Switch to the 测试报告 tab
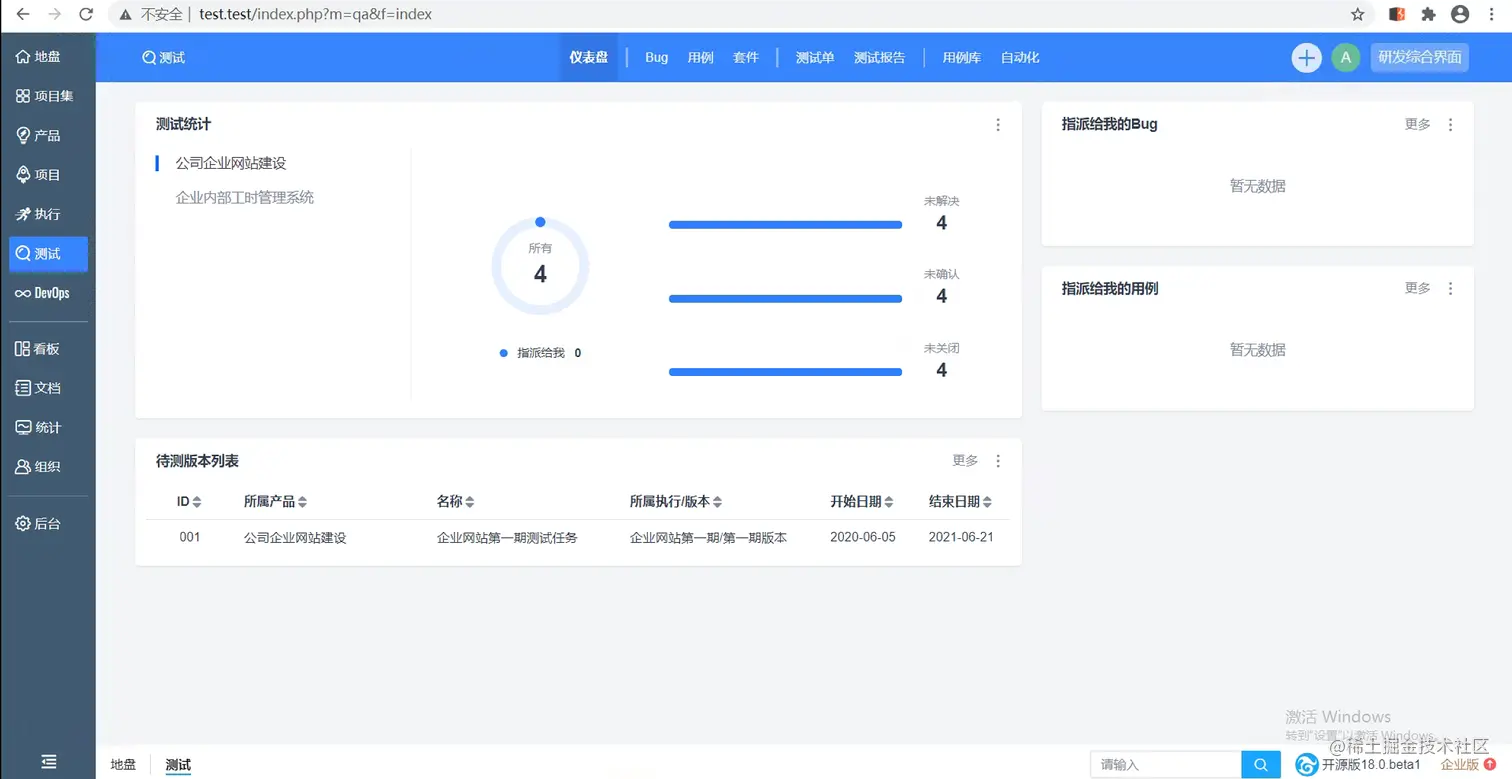Image resolution: width=1512 pixels, height=779 pixels. [880, 58]
